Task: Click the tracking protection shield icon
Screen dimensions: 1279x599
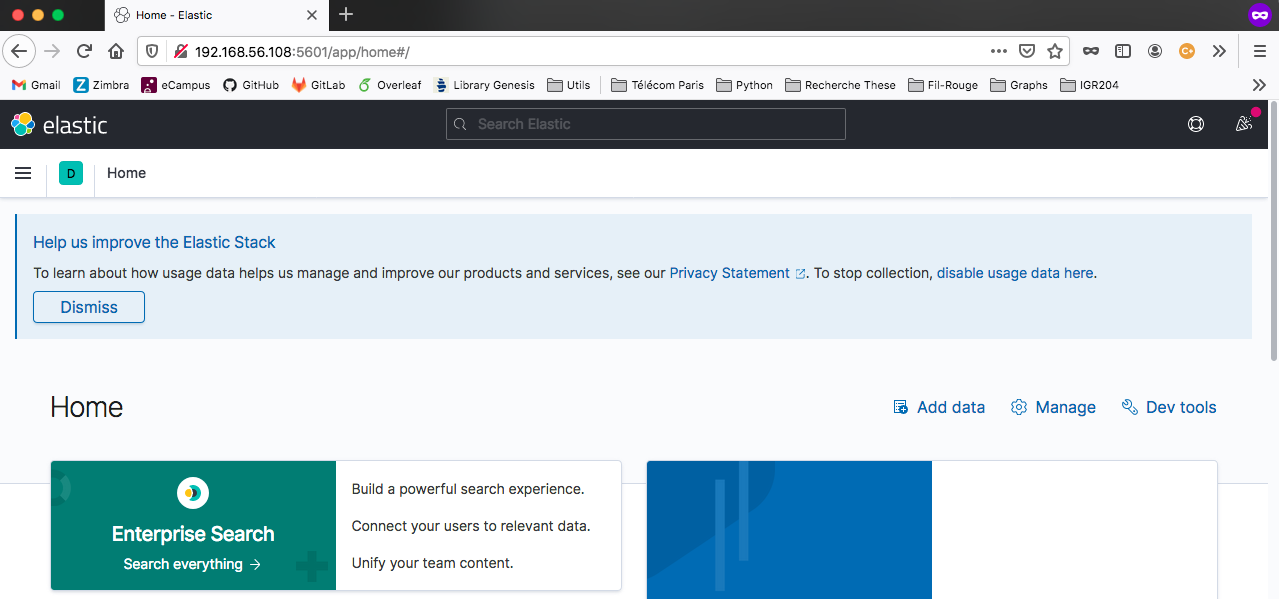Action: [x=153, y=51]
